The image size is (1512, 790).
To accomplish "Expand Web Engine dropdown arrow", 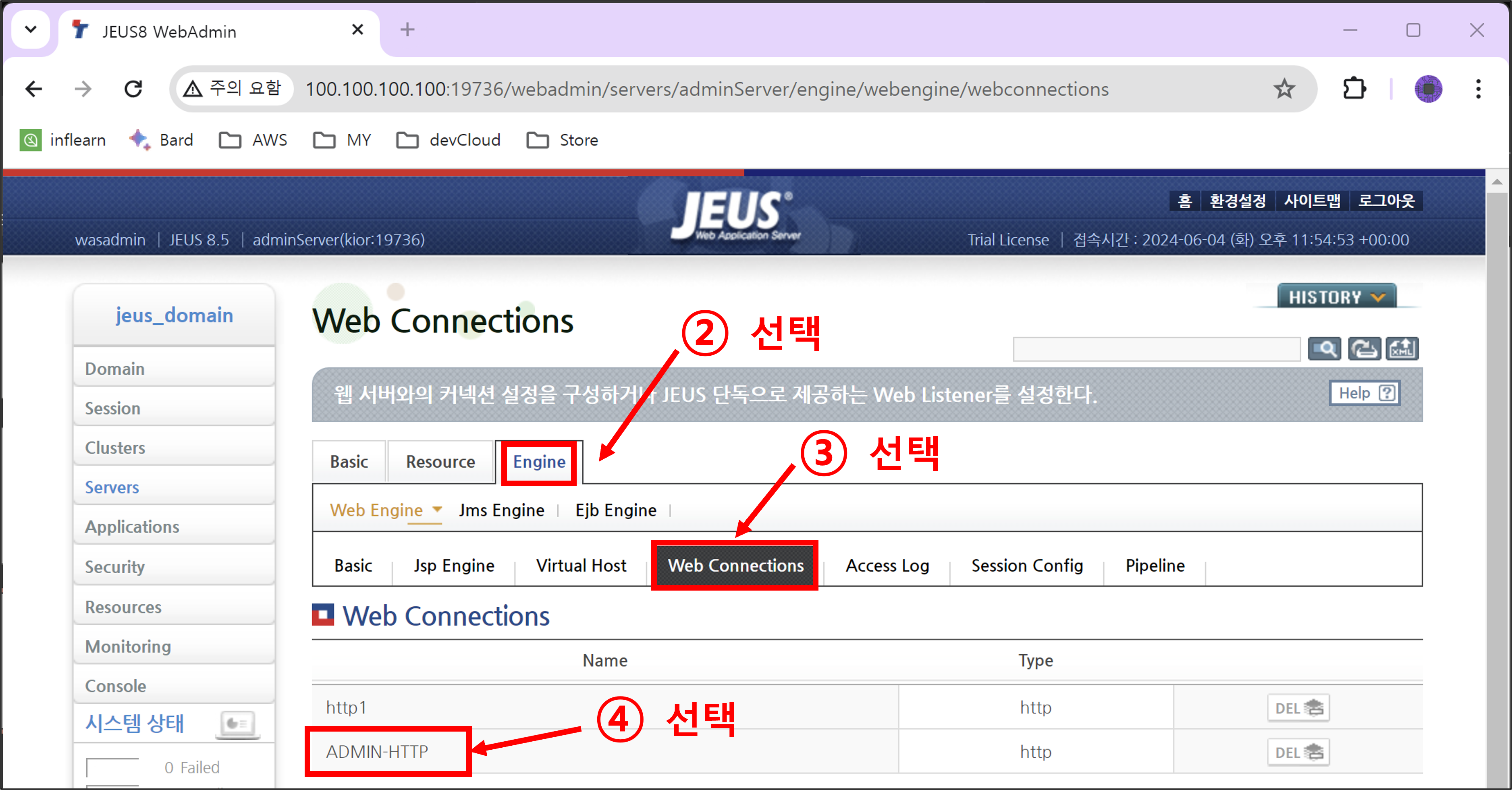I will point(437,510).
